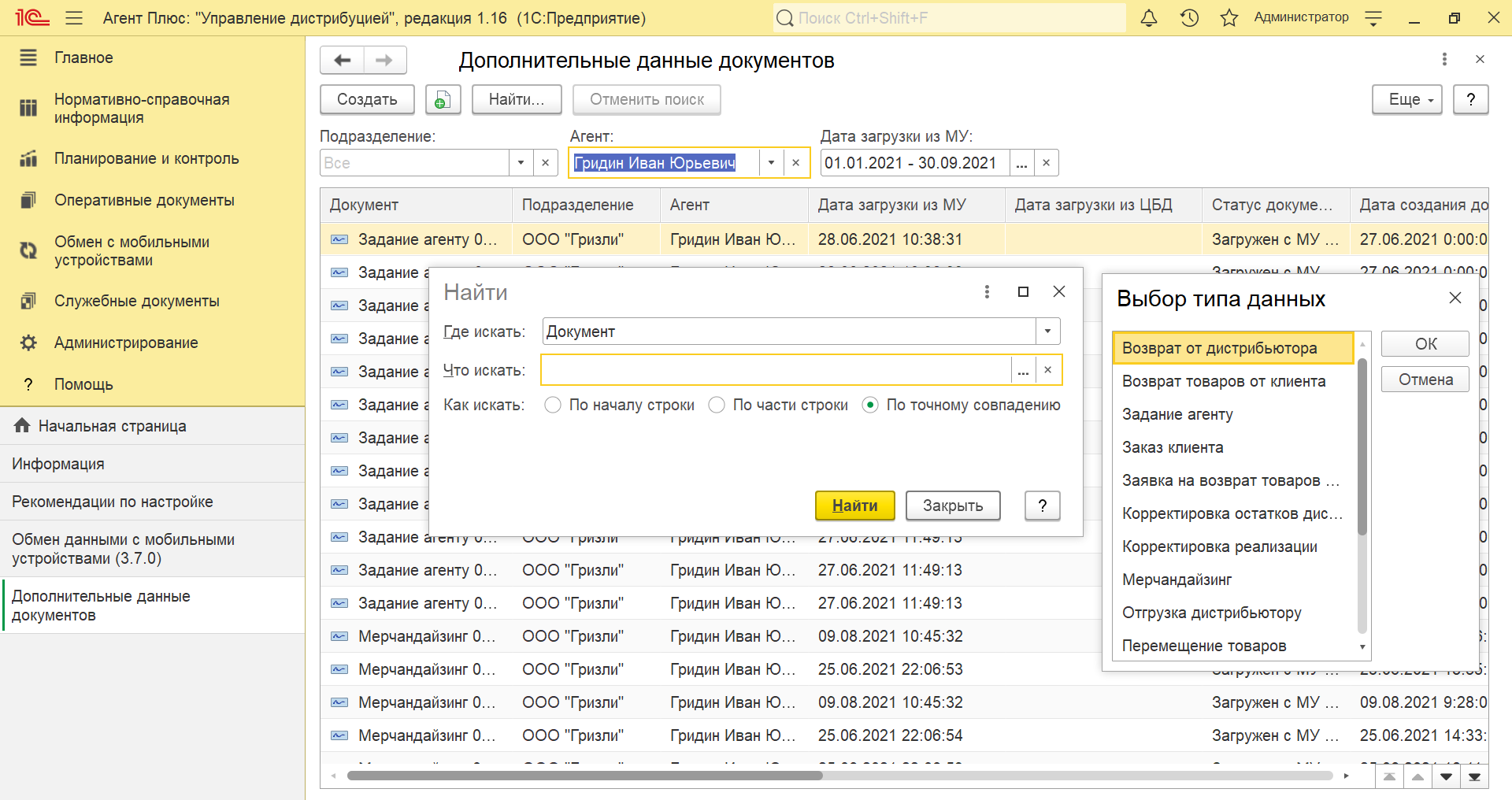Switch to Рекомендации по настройке tab

coord(152,502)
